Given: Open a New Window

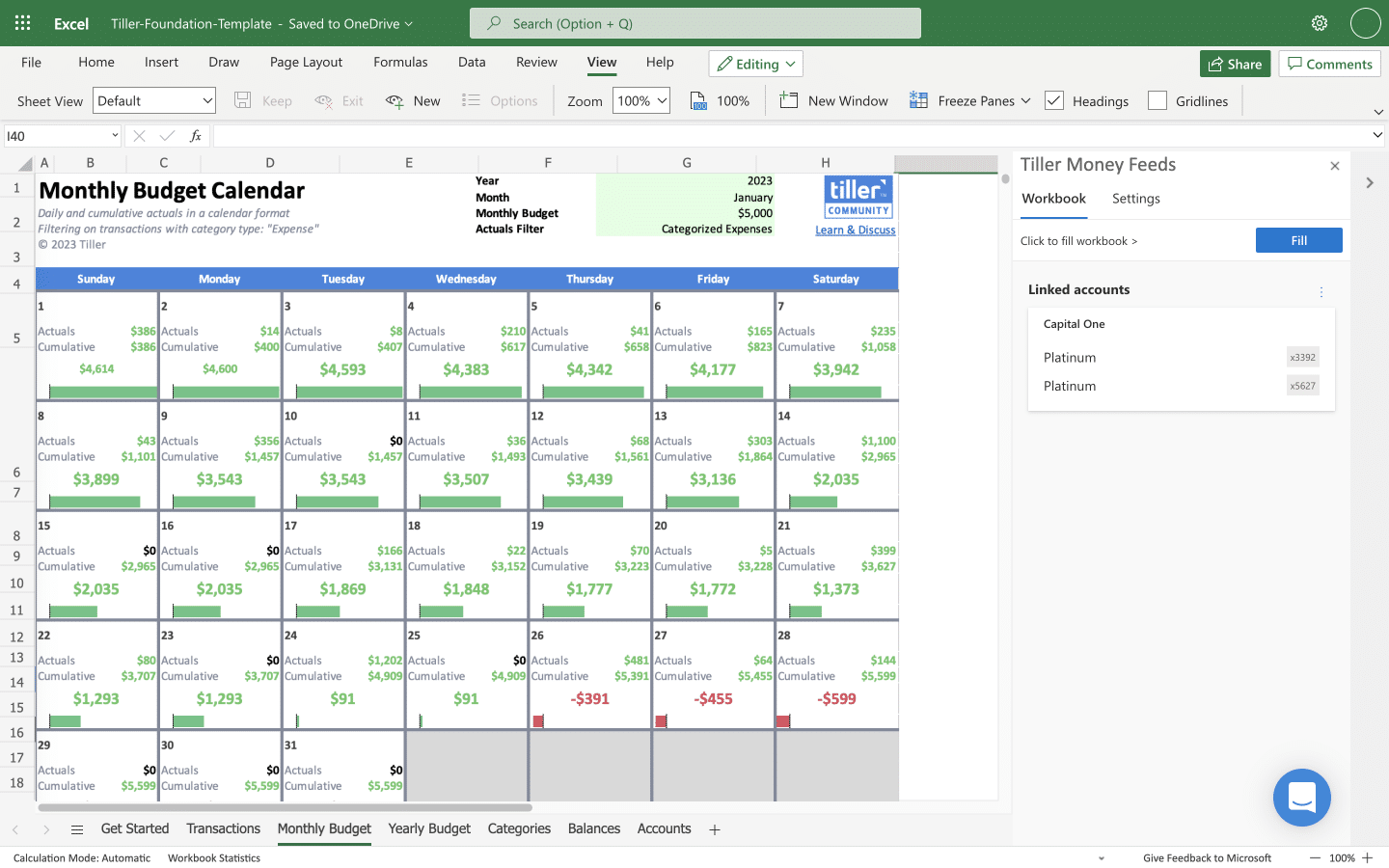Looking at the screenshot, I should tap(833, 101).
